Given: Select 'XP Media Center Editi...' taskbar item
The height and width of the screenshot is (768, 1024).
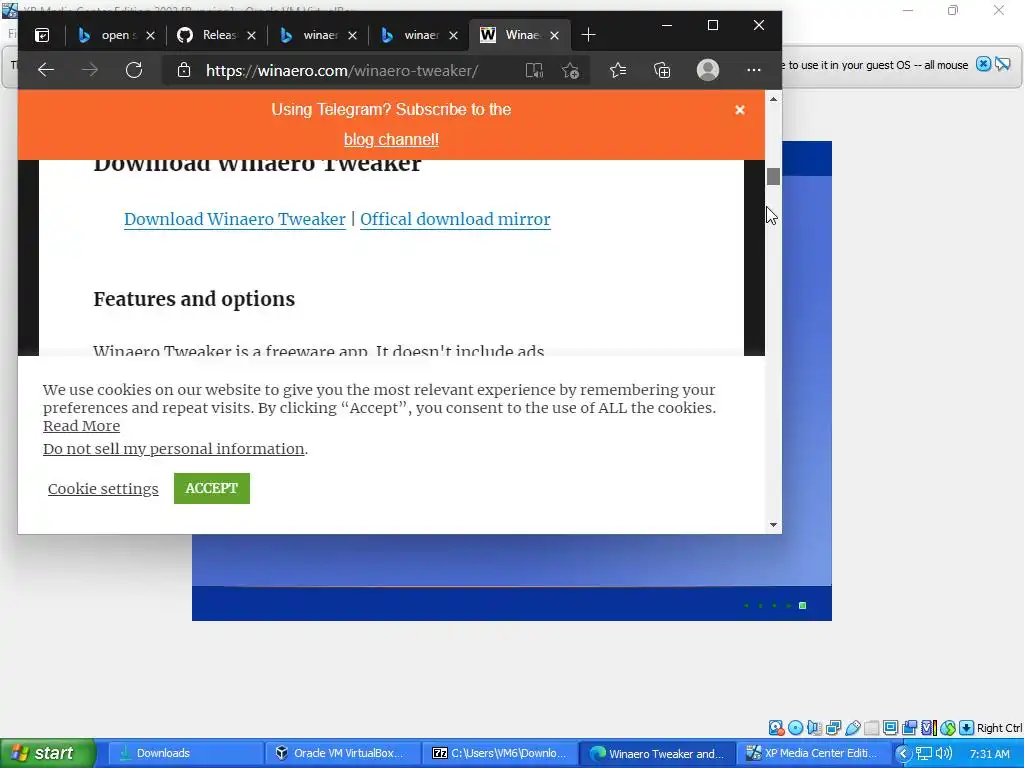Looking at the screenshot, I should coord(816,753).
